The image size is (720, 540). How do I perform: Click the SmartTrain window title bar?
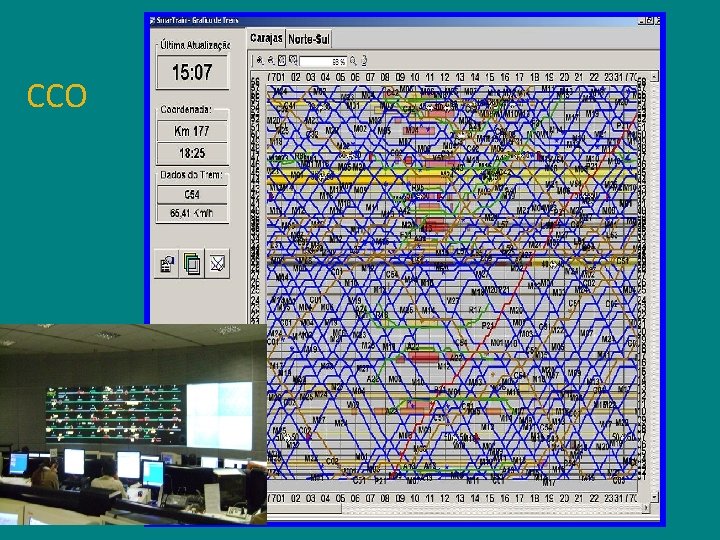pos(405,21)
